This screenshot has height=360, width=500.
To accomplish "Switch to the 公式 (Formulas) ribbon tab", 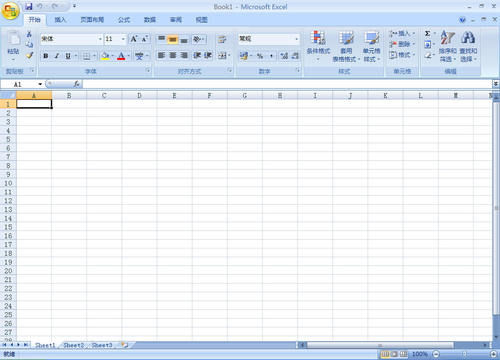I will coord(124,20).
